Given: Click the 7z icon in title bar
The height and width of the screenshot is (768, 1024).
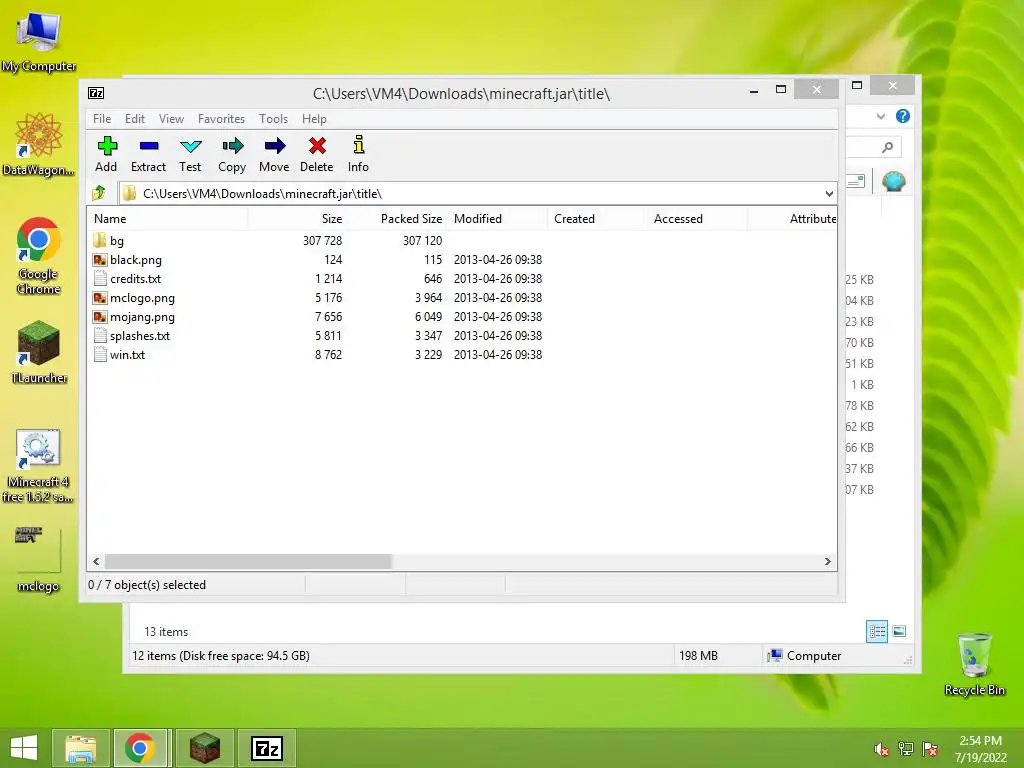Looking at the screenshot, I should 96,93.
